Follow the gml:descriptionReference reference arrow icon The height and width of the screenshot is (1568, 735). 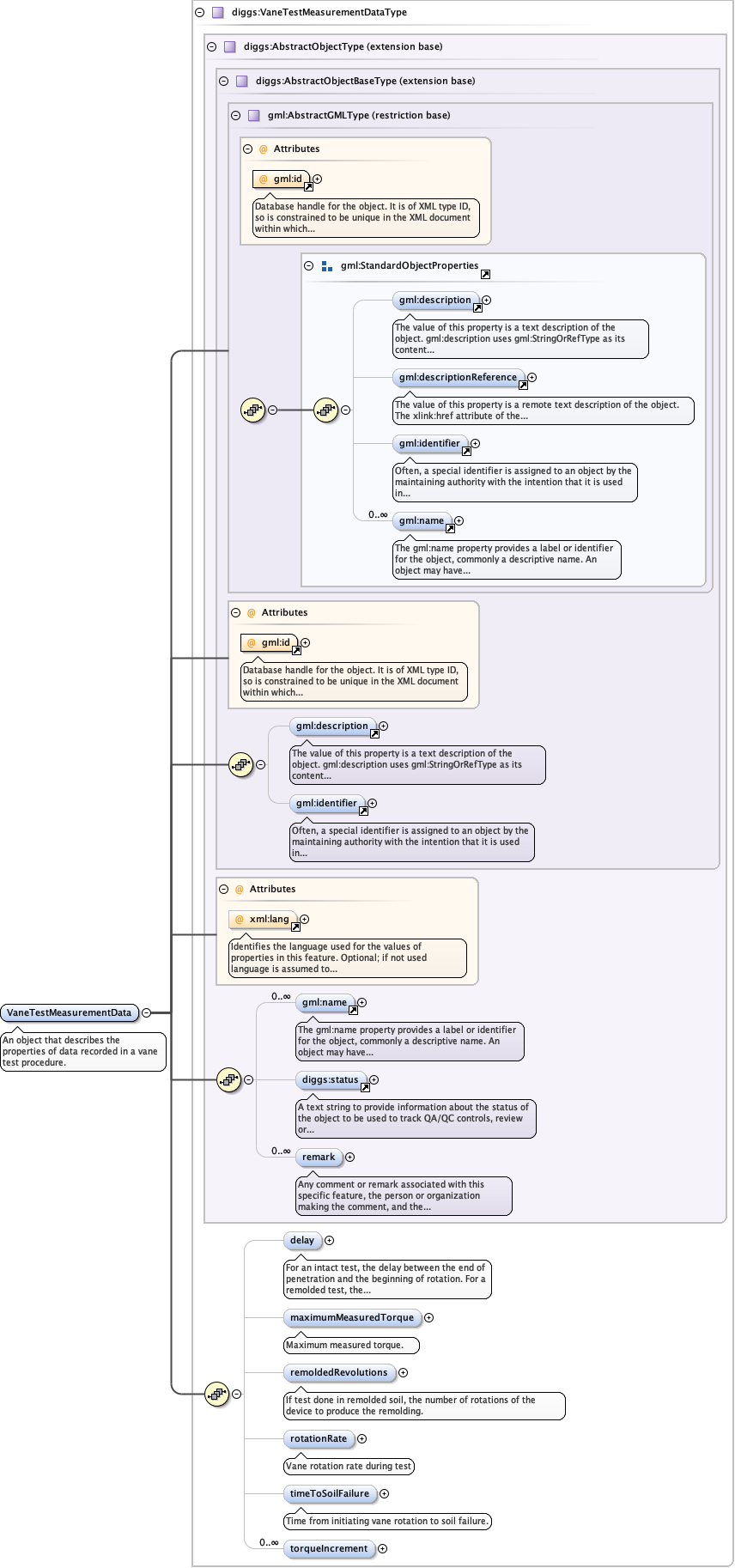[x=523, y=386]
